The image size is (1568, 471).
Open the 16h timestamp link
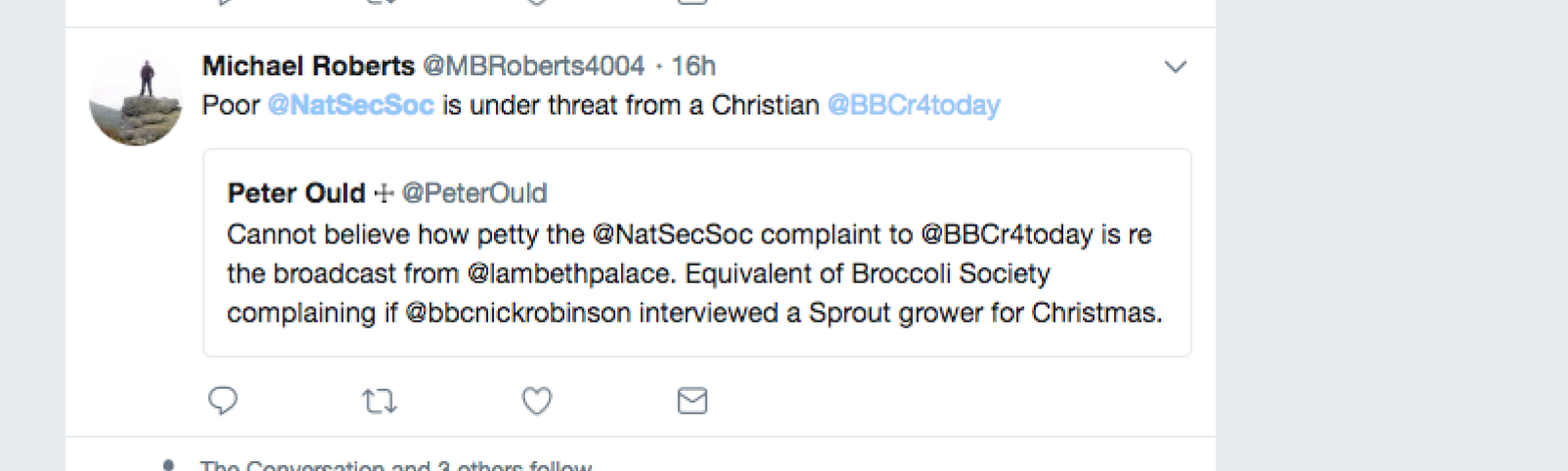693,66
